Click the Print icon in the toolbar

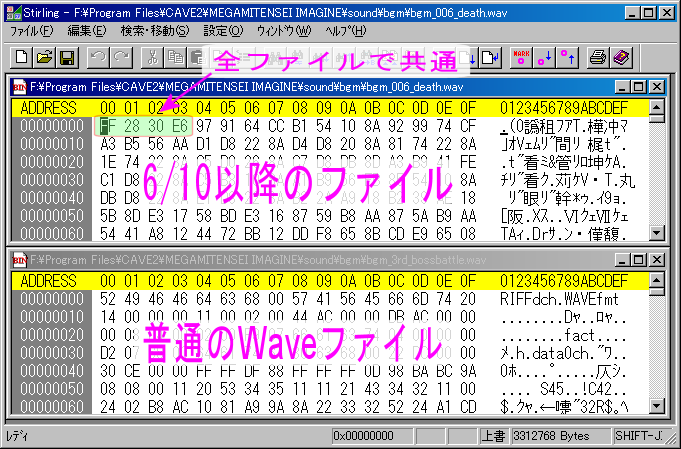(x=599, y=57)
